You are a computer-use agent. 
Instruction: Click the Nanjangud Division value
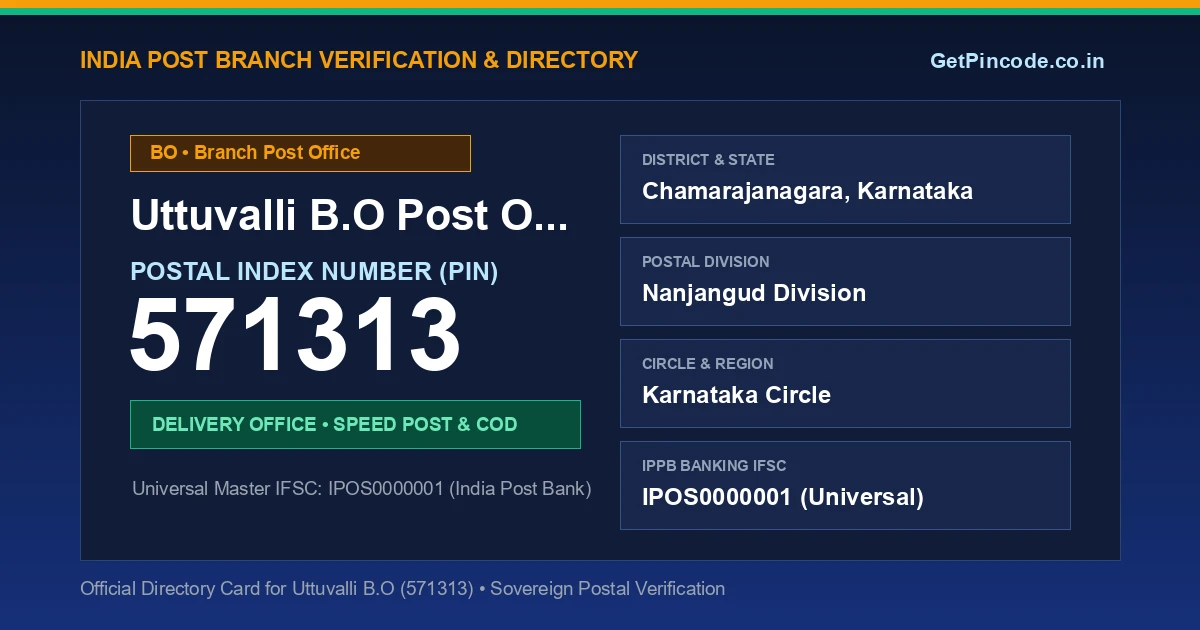click(754, 293)
